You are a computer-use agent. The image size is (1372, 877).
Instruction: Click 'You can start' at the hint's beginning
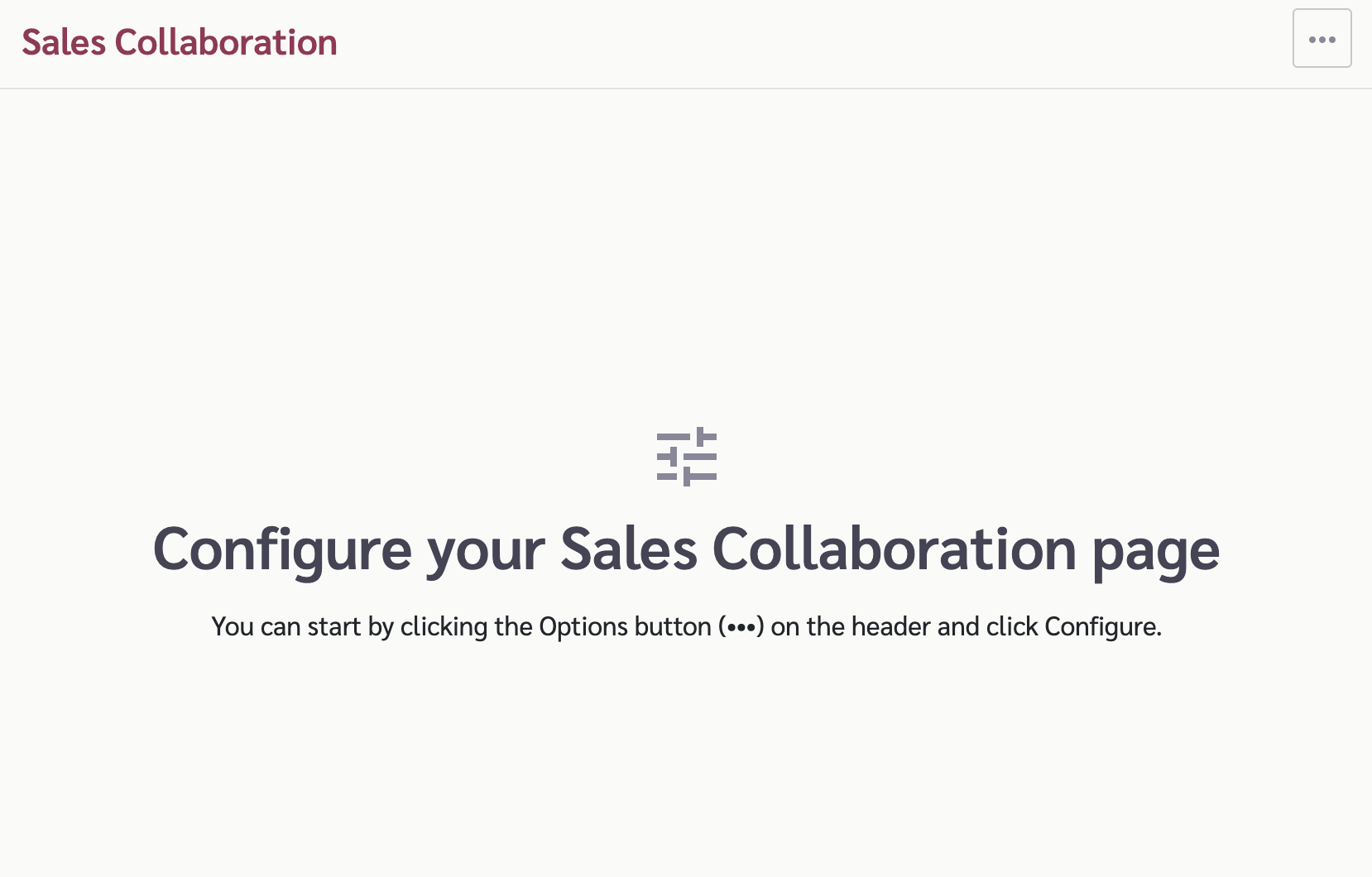point(286,626)
